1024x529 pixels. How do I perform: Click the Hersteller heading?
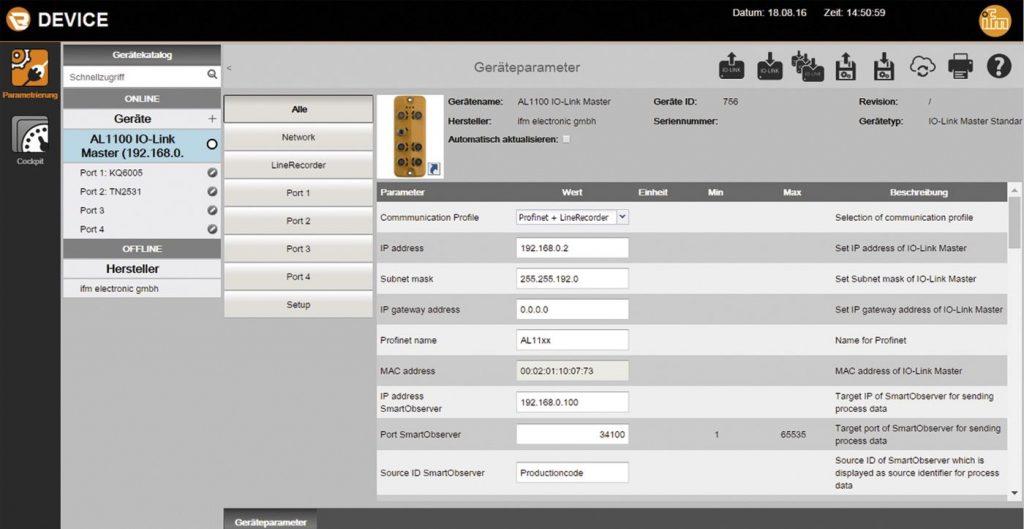tap(142, 268)
